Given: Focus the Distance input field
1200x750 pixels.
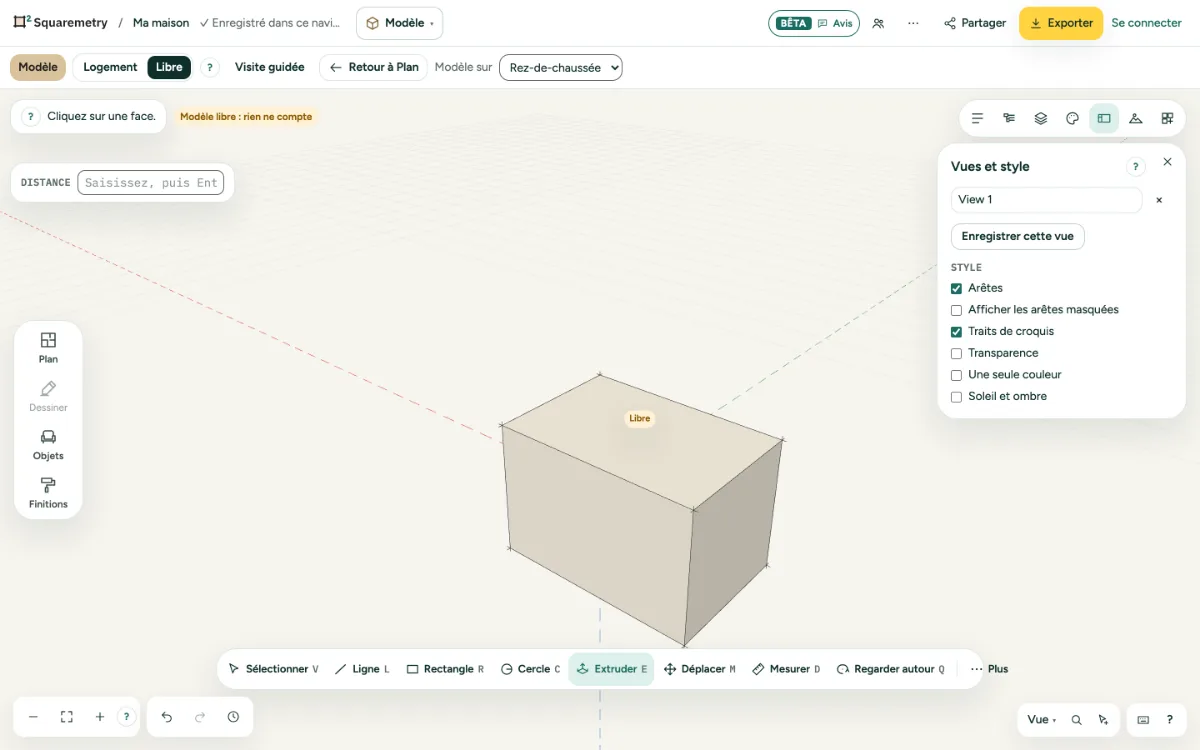Looking at the screenshot, I should tap(150, 183).
